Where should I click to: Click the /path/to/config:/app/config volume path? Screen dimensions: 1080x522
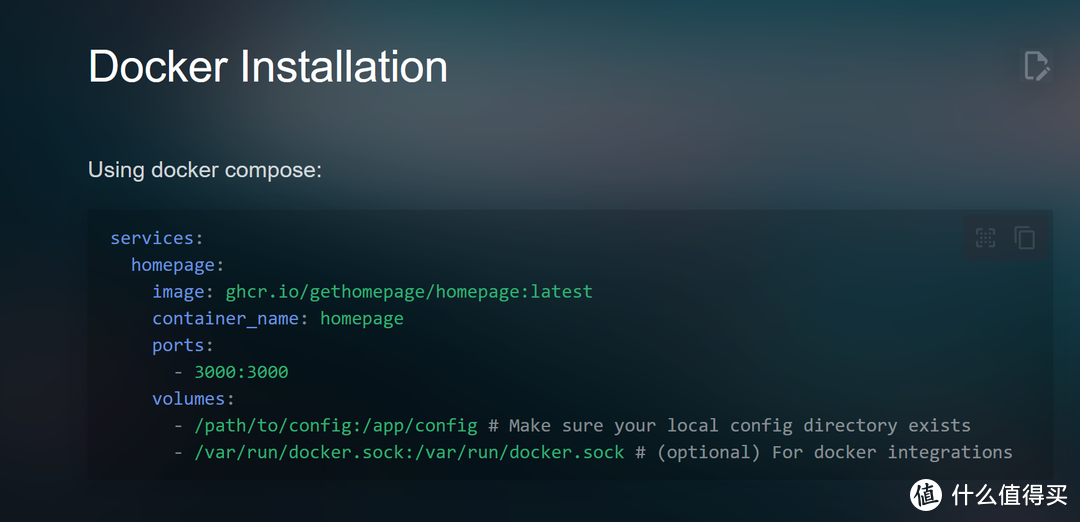click(335, 426)
